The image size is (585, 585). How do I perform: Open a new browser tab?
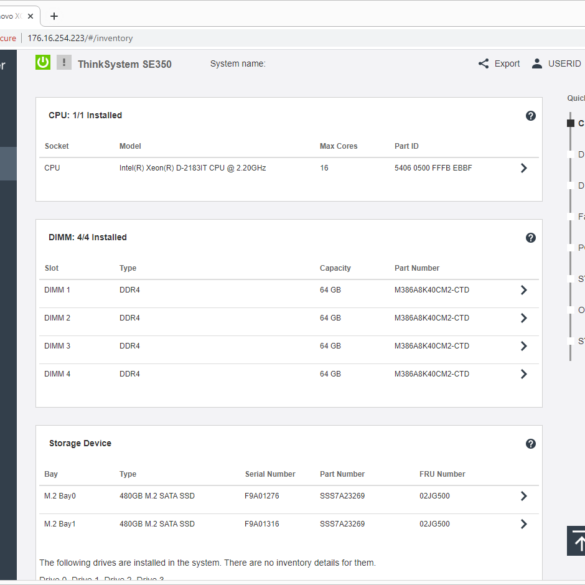54,16
